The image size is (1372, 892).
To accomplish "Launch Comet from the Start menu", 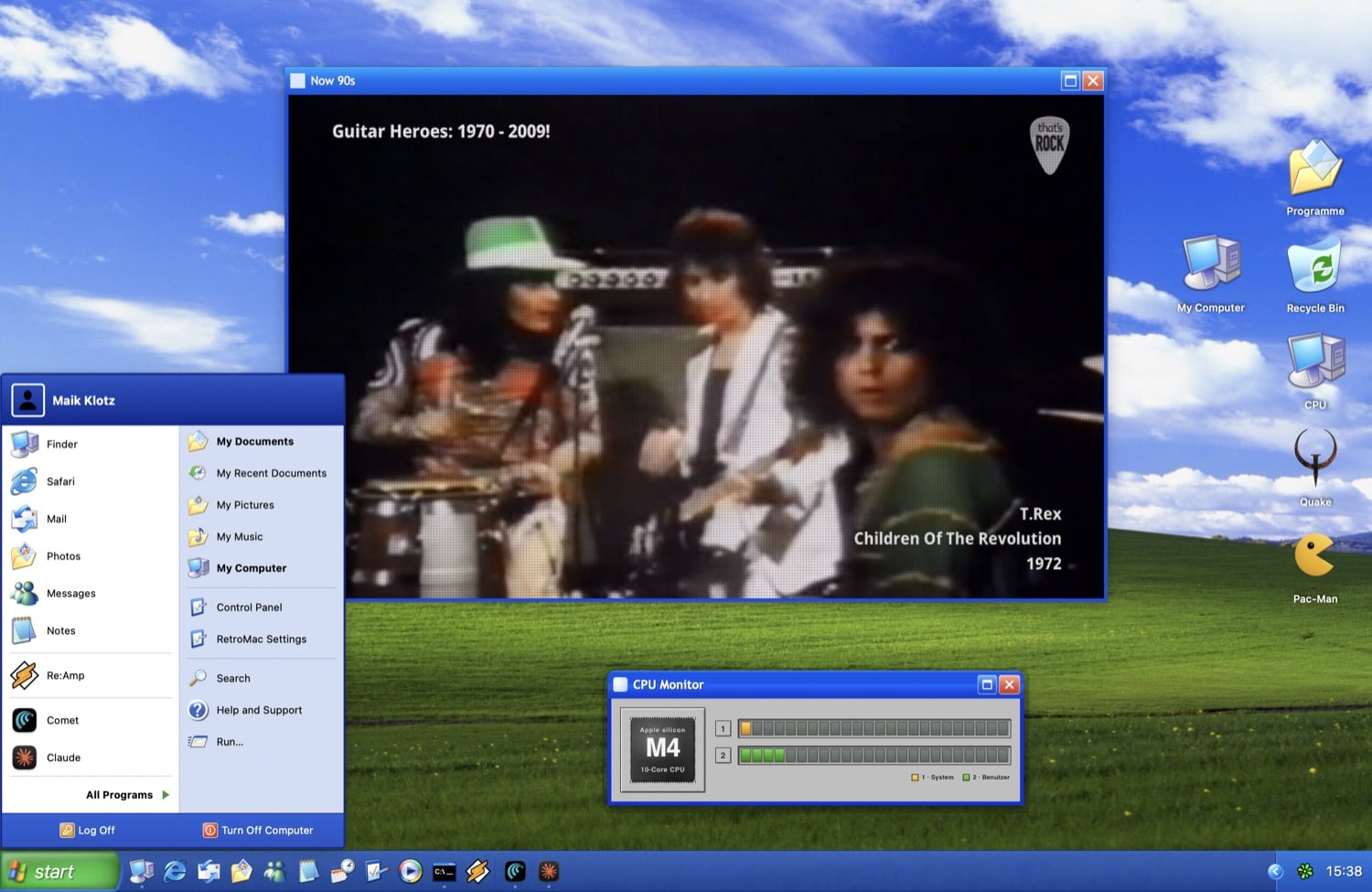I will tap(90, 720).
